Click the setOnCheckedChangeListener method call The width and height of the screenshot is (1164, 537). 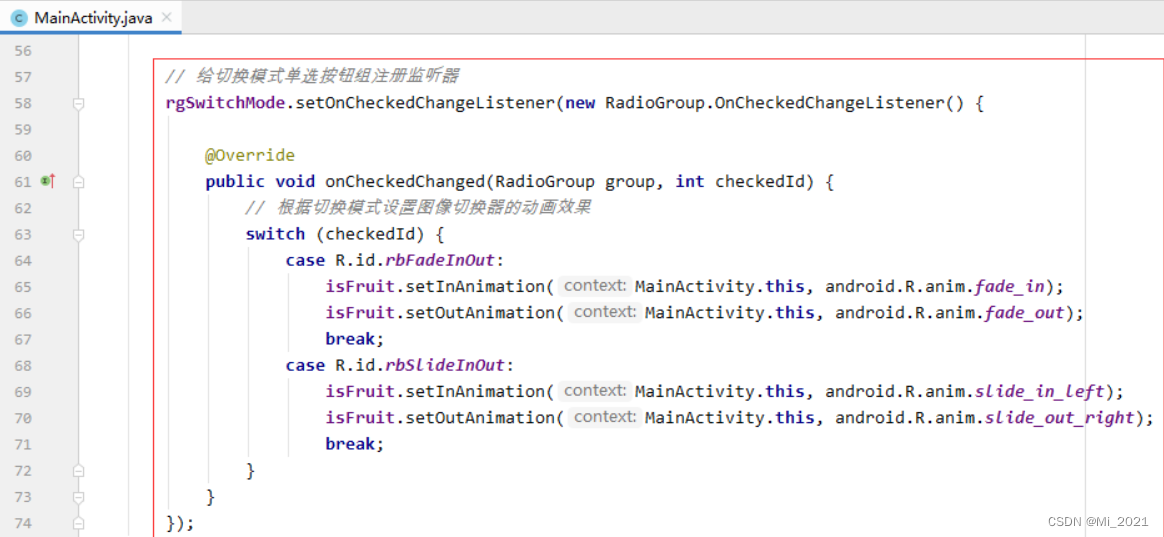tap(423, 103)
